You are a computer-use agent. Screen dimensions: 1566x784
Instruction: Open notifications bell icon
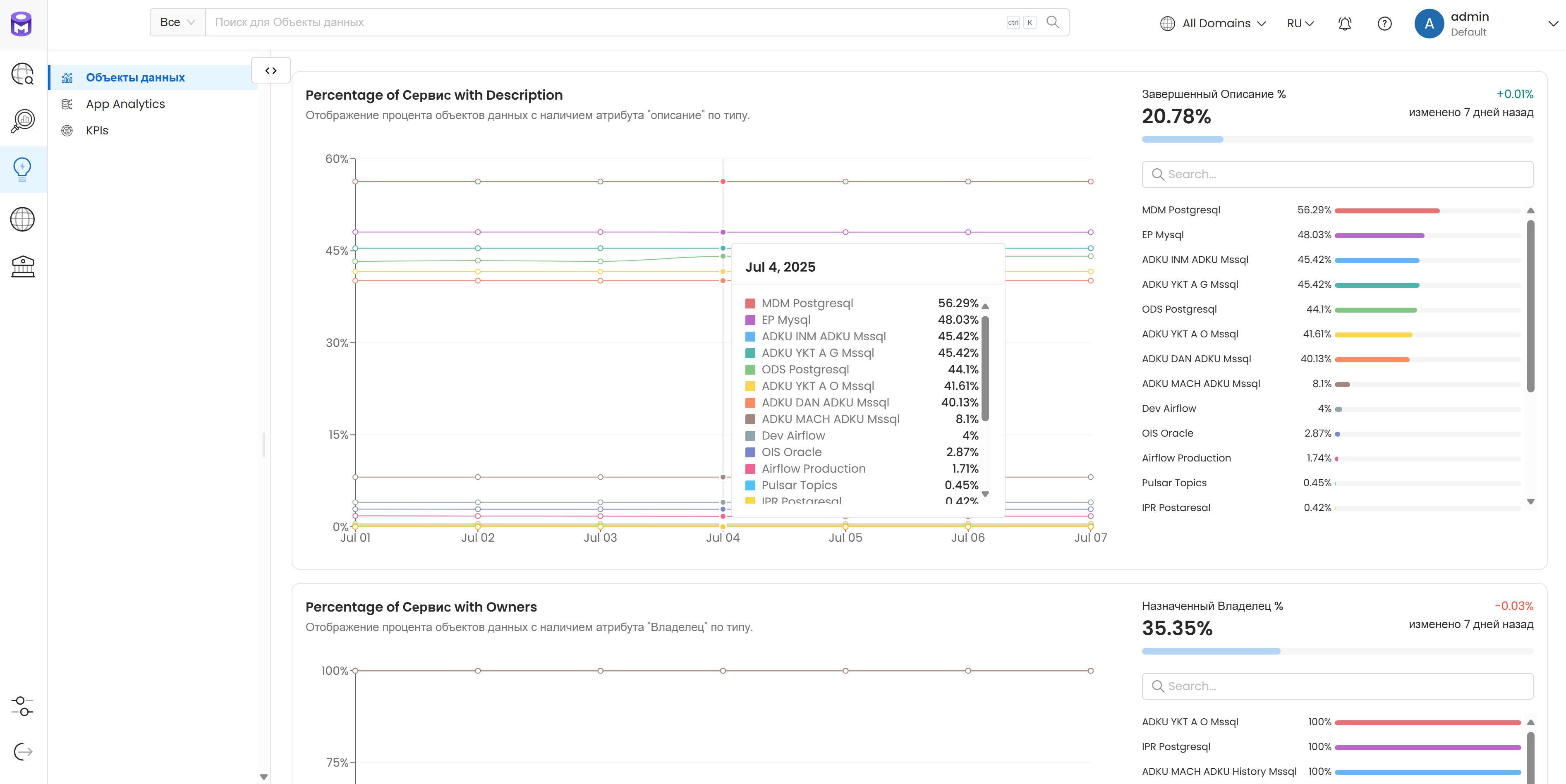pyautogui.click(x=1344, y=24)
